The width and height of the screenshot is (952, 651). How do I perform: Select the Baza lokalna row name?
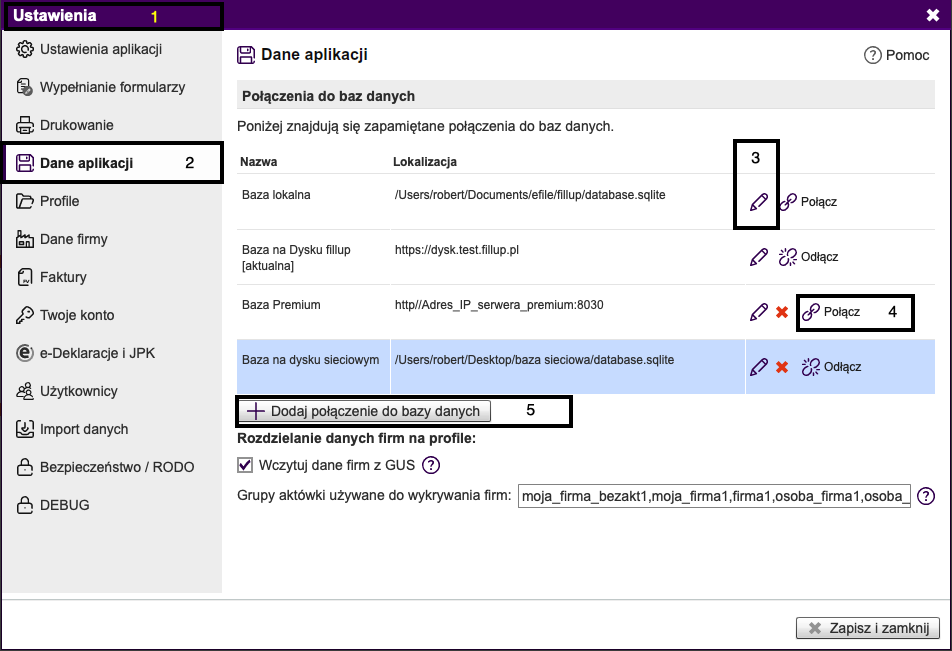point(276,195)
